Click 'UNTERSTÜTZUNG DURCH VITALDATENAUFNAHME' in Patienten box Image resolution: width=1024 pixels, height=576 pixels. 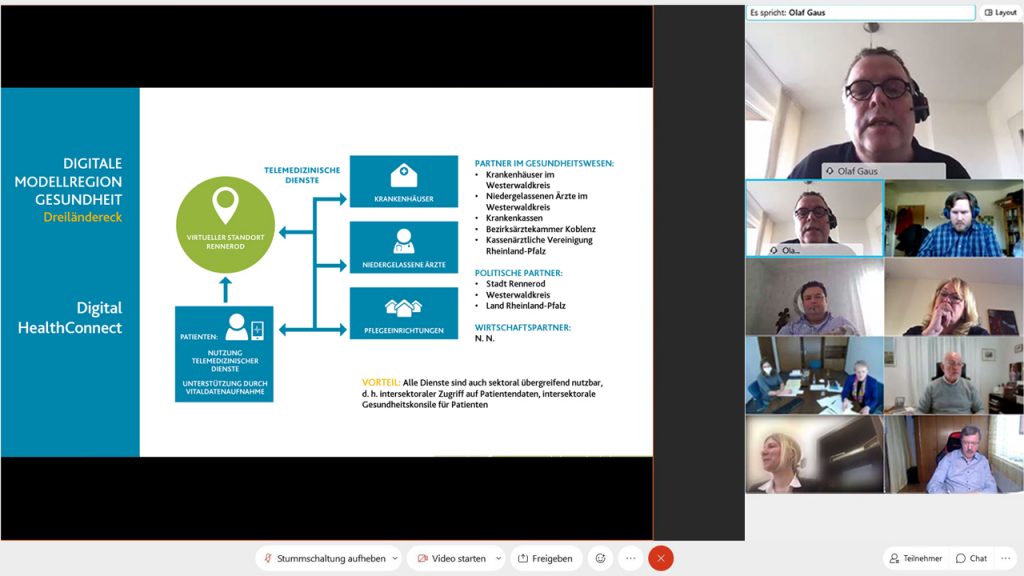[x=225, y=388]
